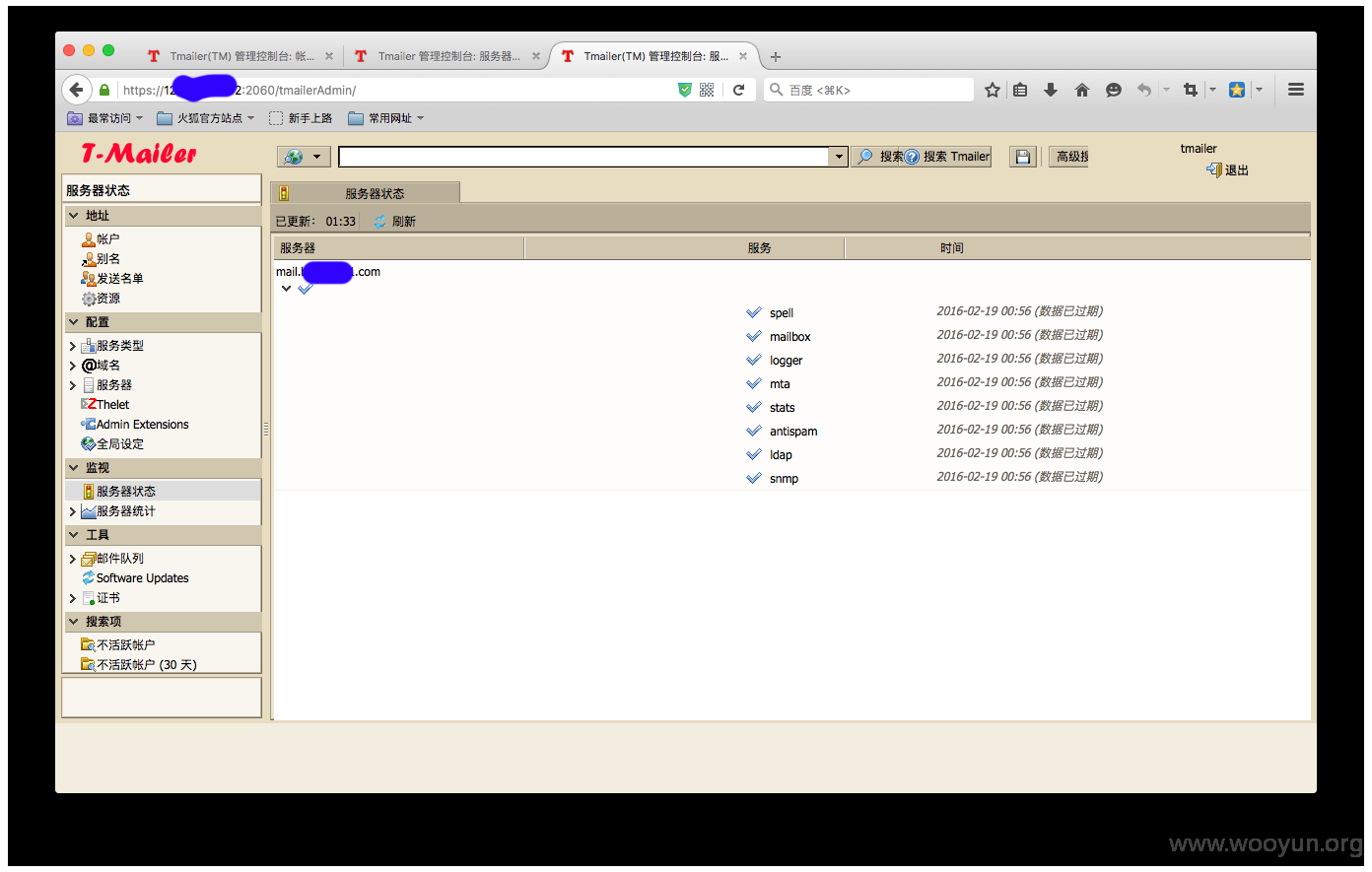
Task: Expand the 域名 tree node arrow
Action: [x=72, y=366]
